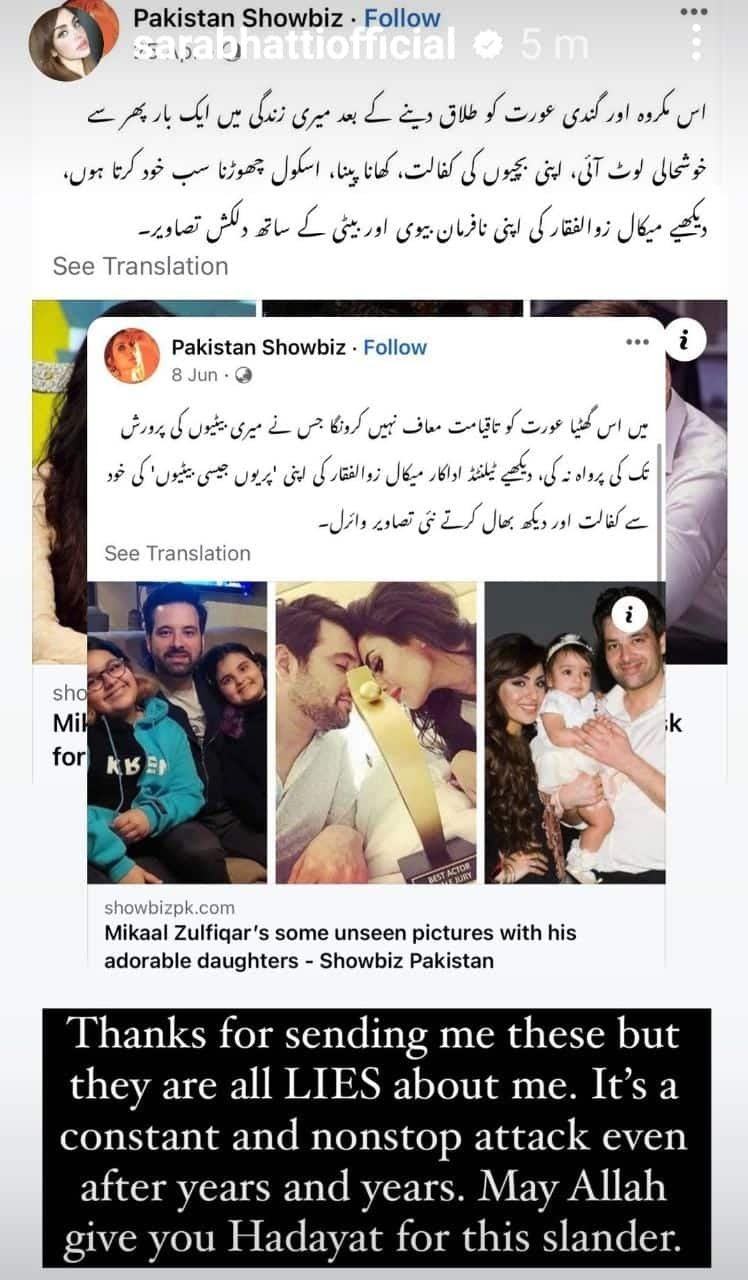Open the Mikaal Zulfiqar unseen pictures article link
Viewport: 748px width, 1280px height.
pos(340,946)
